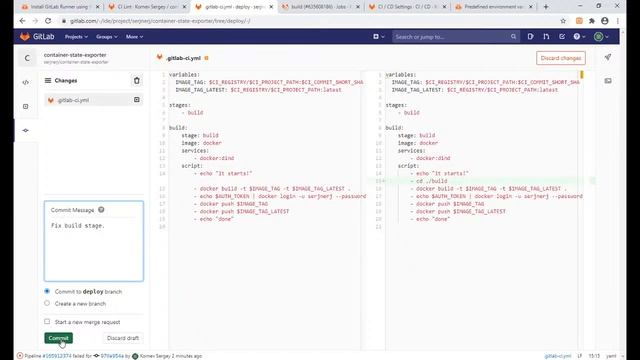Click the 'yaml' language label in status bar

(x=611, y=356)
